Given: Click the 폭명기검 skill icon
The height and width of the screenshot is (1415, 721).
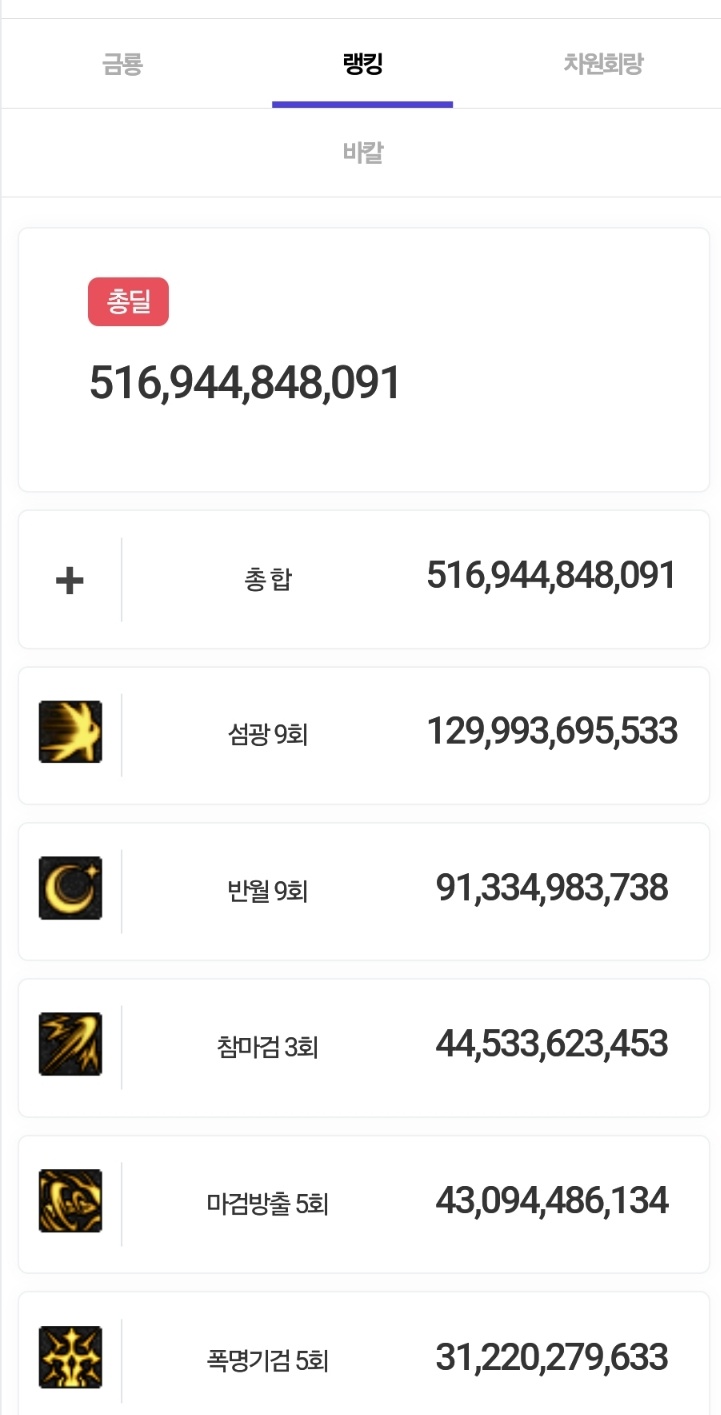Looking at the screenshot, I should coord(70,1357).
